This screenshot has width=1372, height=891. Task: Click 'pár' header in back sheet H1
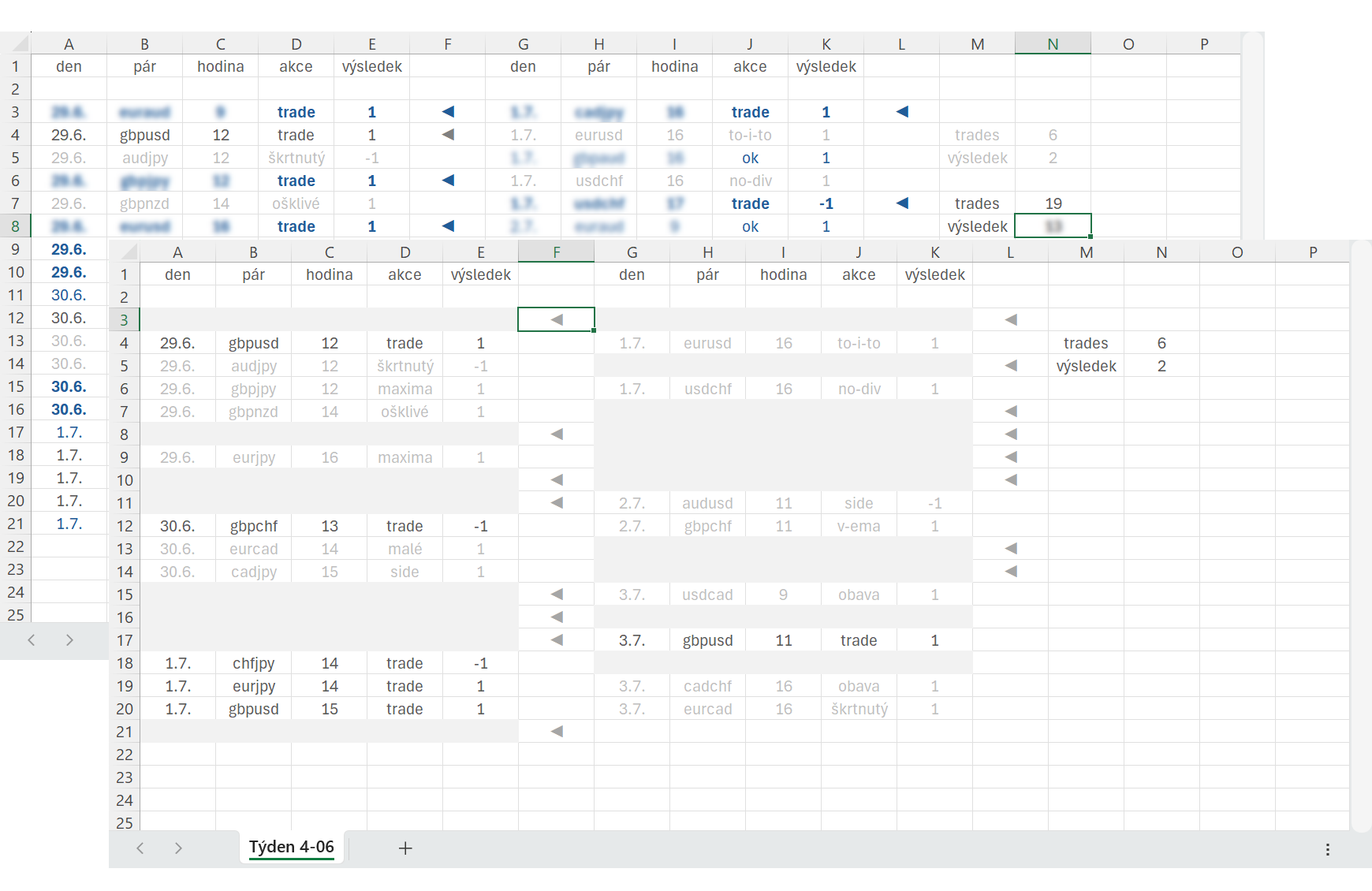coord(599,66)
